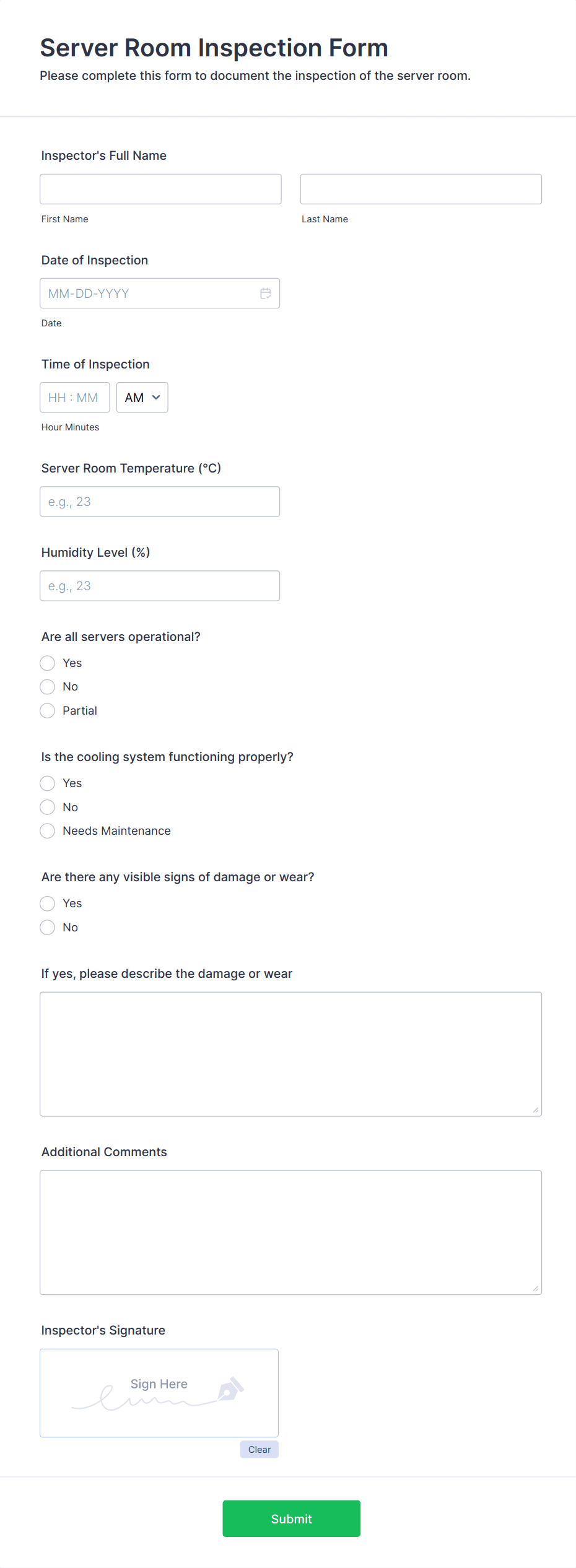Image resolution: width=576 pixels, height=1568 pixels.
Task: Click the Server Room Temperature field
Action: (x=160, y=502)
